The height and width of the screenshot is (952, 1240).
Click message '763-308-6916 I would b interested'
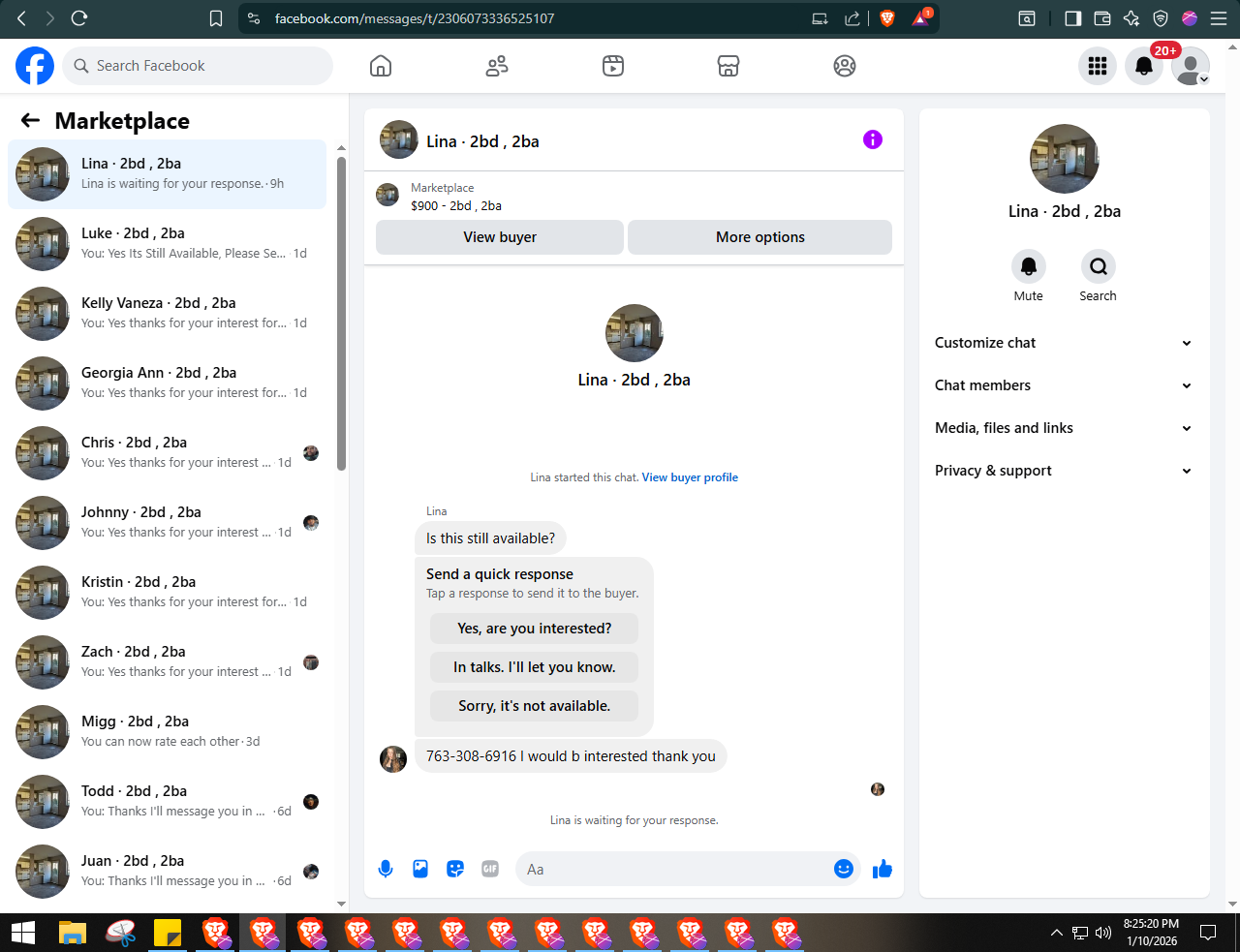571,756
